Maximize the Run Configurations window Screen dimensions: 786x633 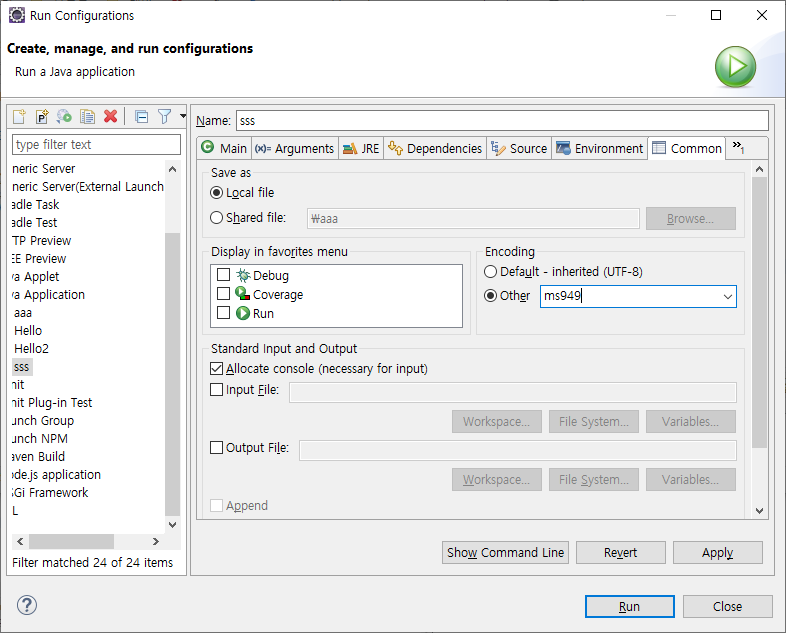tap(716, 15)
